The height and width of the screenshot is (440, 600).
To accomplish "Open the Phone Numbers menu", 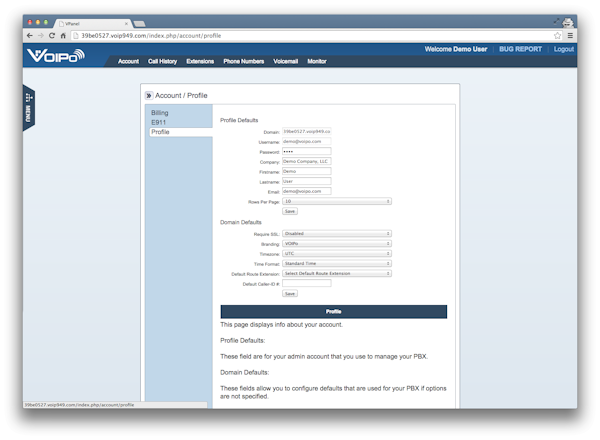I will [244, 61].
